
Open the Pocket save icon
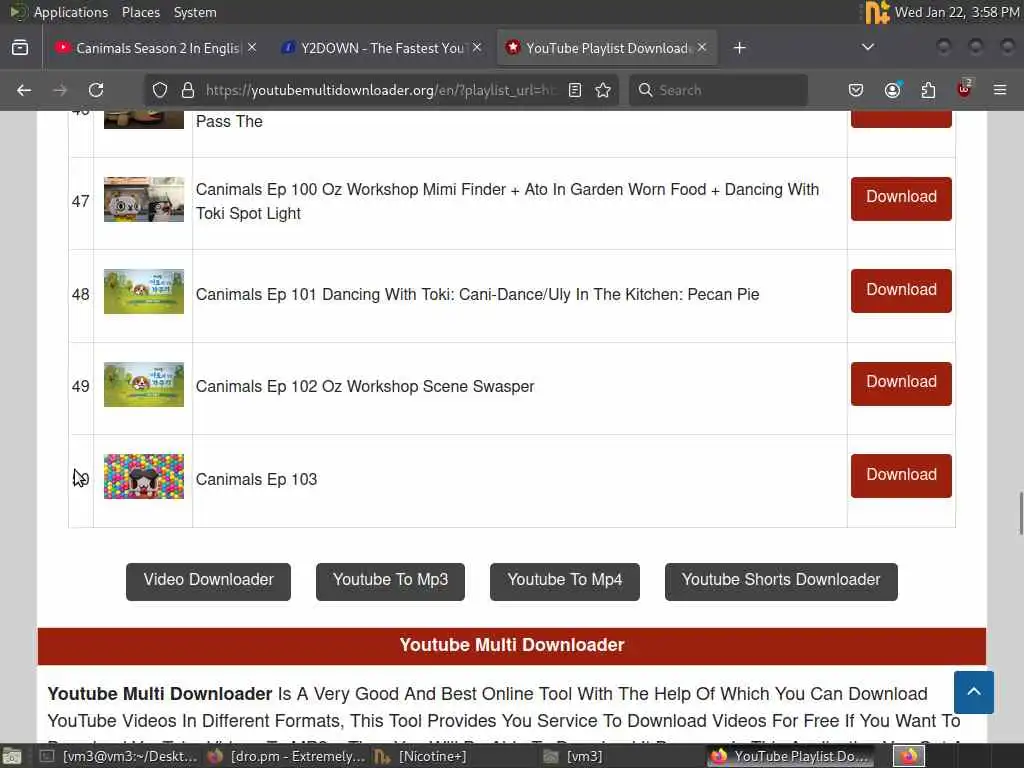click(856, 90)
